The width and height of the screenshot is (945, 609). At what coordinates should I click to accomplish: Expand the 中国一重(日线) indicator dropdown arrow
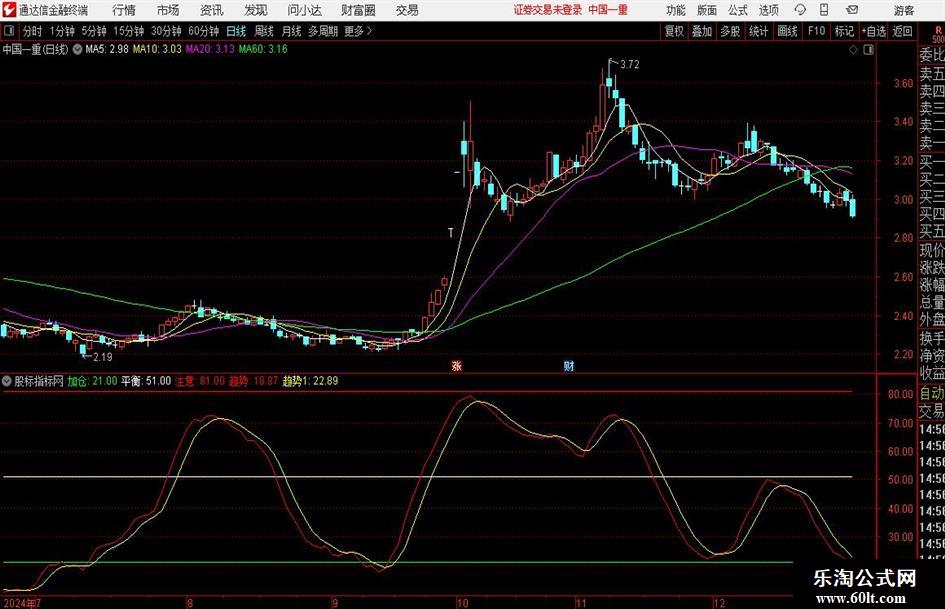point(77,49)
